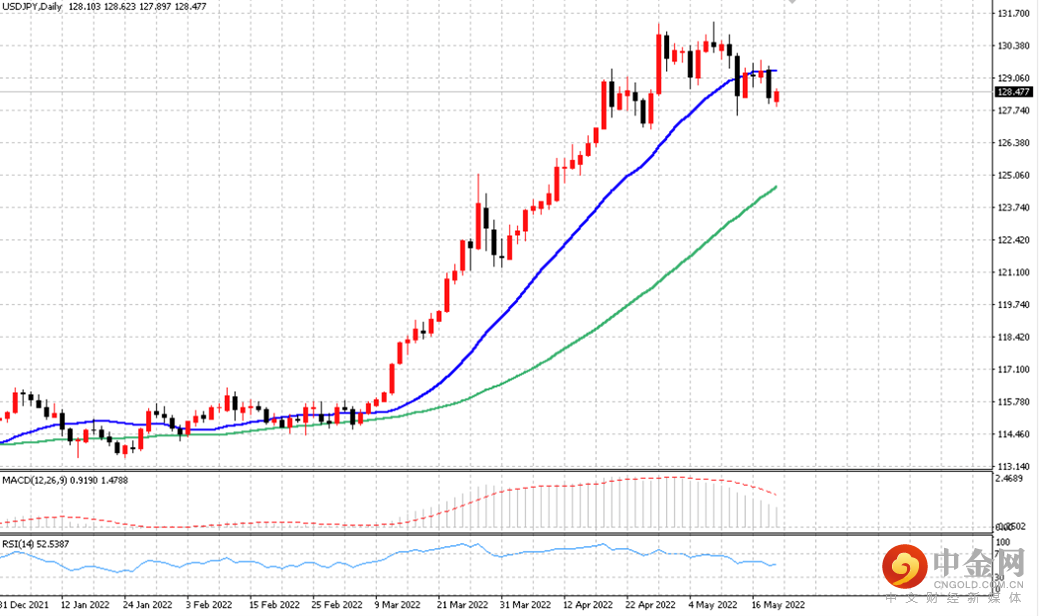
Task: Click the RSI(14) 52.5387 indicator label
Action: (36, 544)
